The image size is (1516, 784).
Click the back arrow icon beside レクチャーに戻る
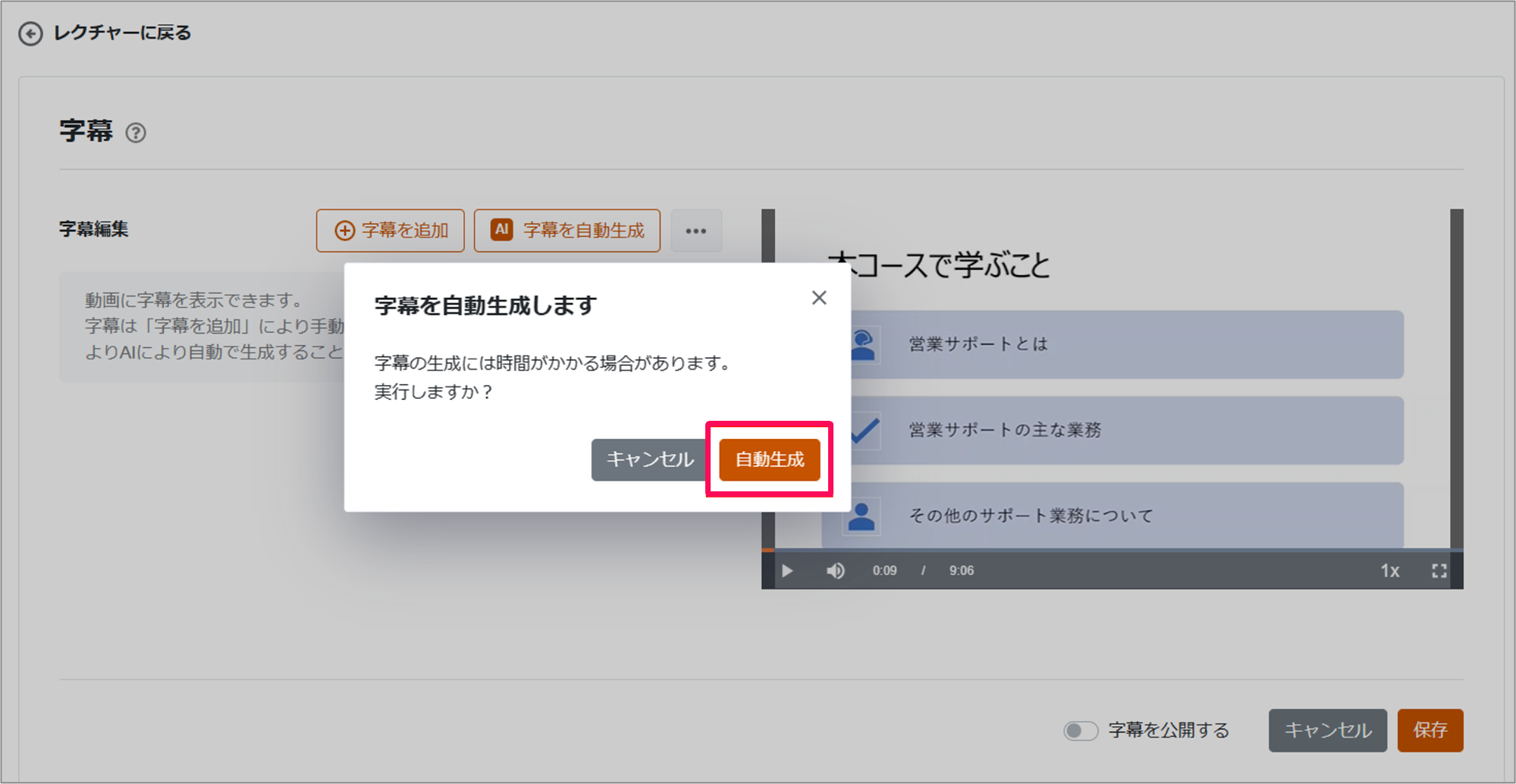coord(30,33)
